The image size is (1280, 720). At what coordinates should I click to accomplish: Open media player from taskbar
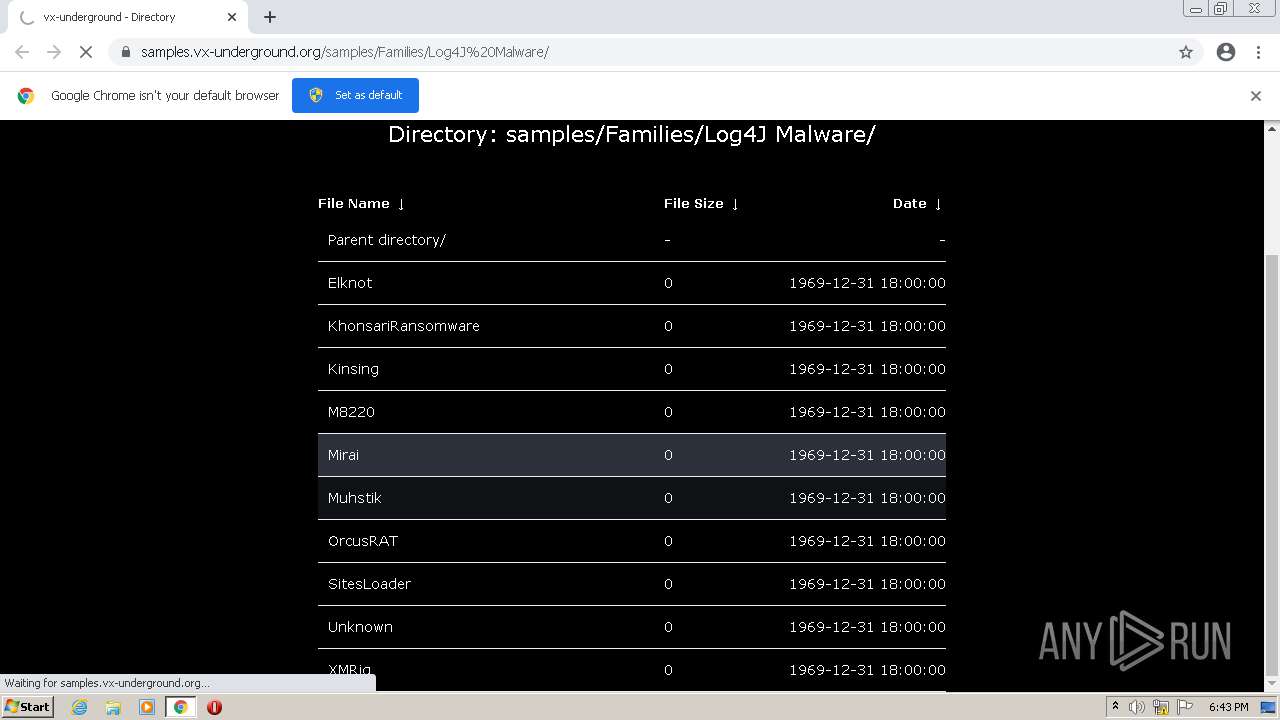click(147, 707)
